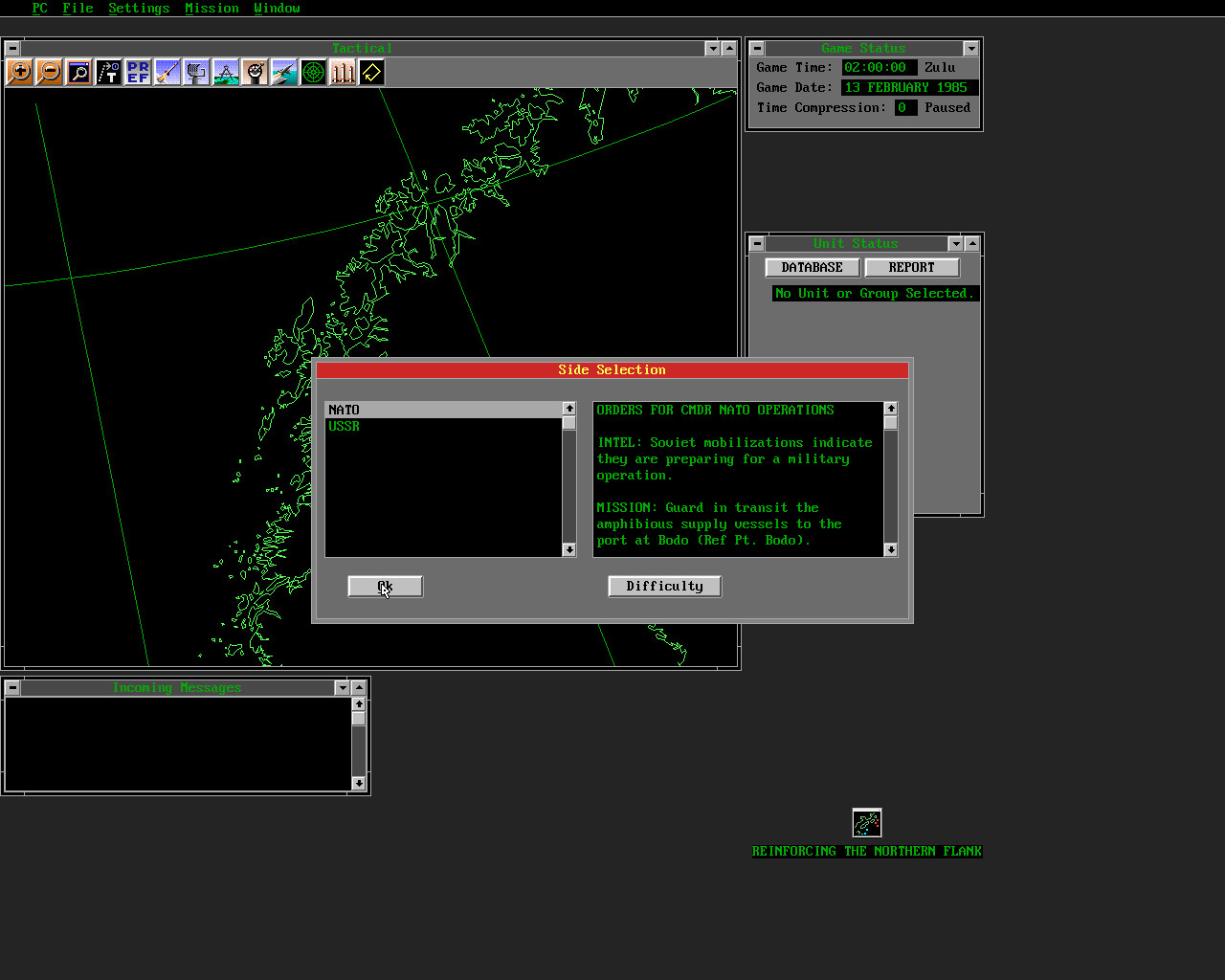The image size is (1225, 980).
Task: Open the Incoming Messages window control menu
Action: pyautogui.click(x=12, y=687)
